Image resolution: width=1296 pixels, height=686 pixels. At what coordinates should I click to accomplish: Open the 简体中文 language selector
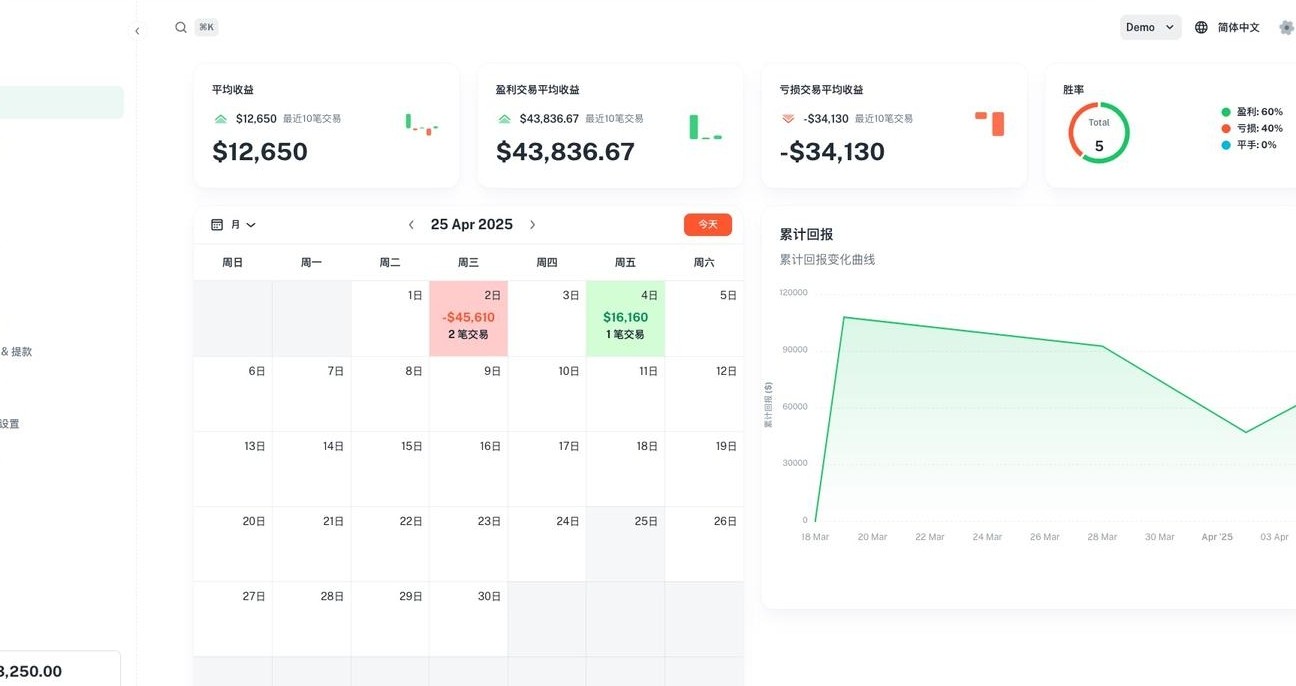(x=1238, y=28)
